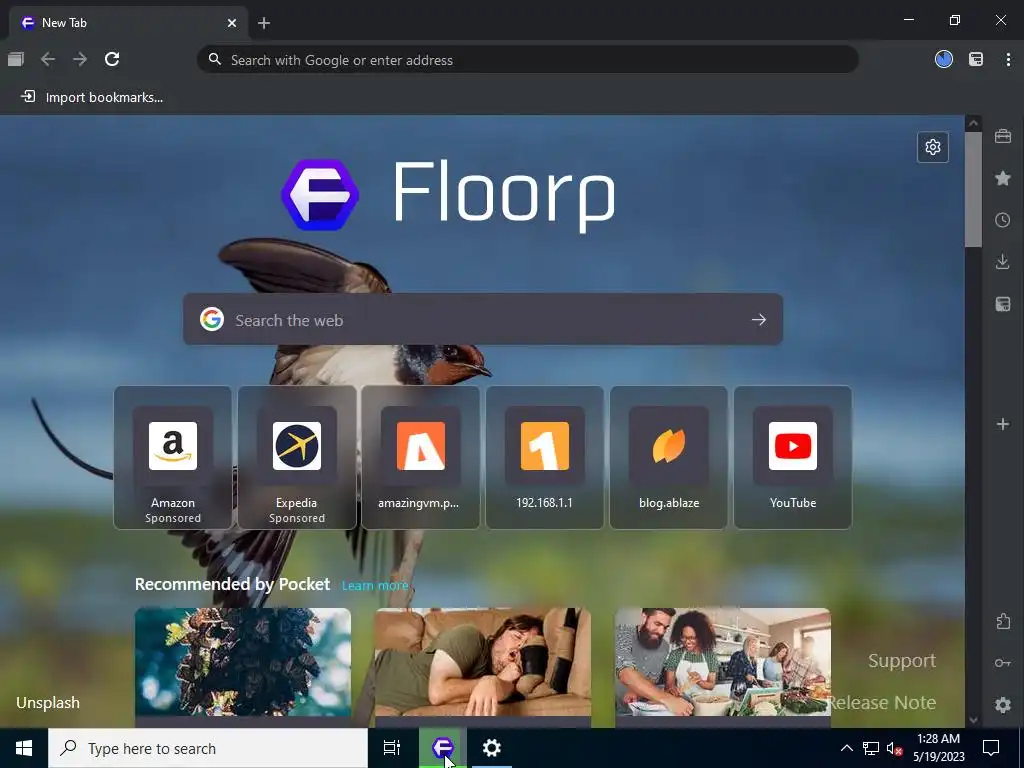Open the application menu three dots
The image size is (1024, 768).
1008,59
